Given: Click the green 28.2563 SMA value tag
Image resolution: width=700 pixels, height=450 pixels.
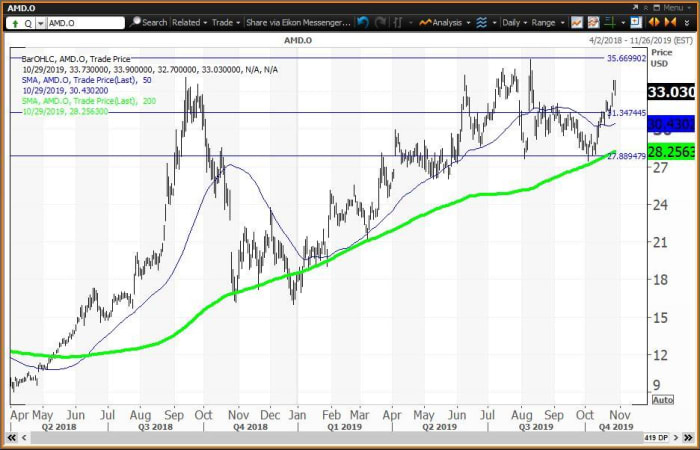Looking at the screenshot, I should coord(671,152).
